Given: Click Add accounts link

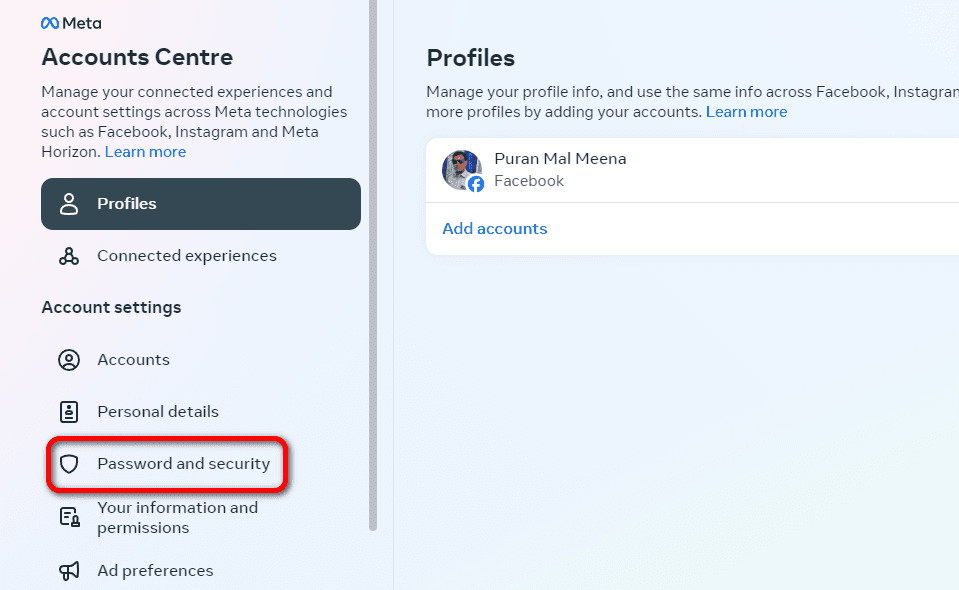Looking at the screenshot, I should pyautogui.click(x=494, y=229).
